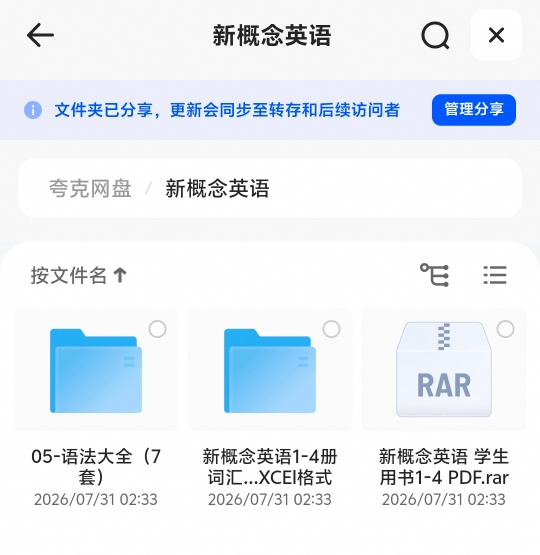Screen dimensions: 540x555
Task: Select the 新概念英语1-4册 词汇 folder circle
Action: point(332,329)
